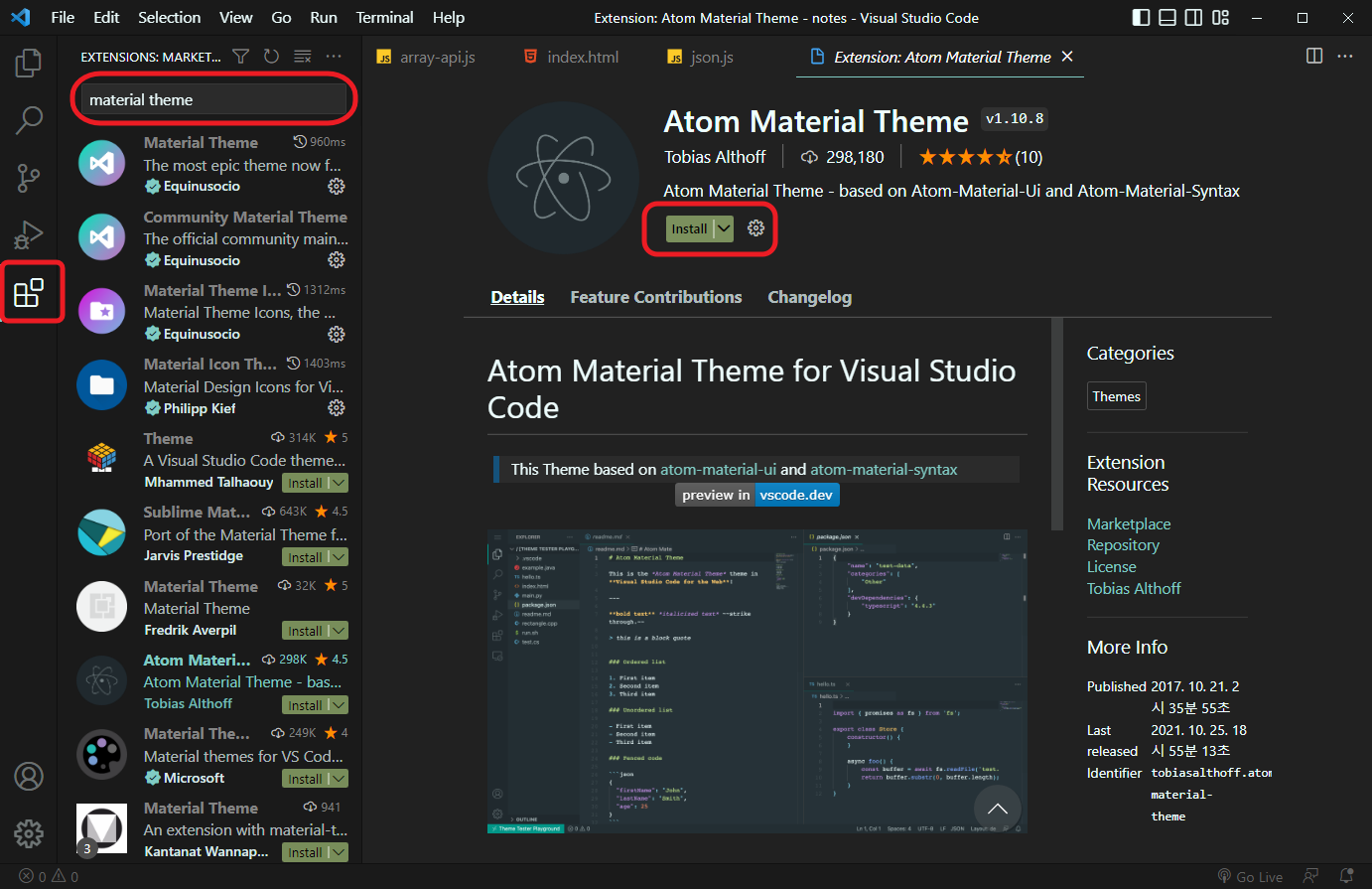The height and width of the screenshot is (889, 1372).
Task: Open Install dropdown for Microsoft Material Themes
Action: click(339, 779)
